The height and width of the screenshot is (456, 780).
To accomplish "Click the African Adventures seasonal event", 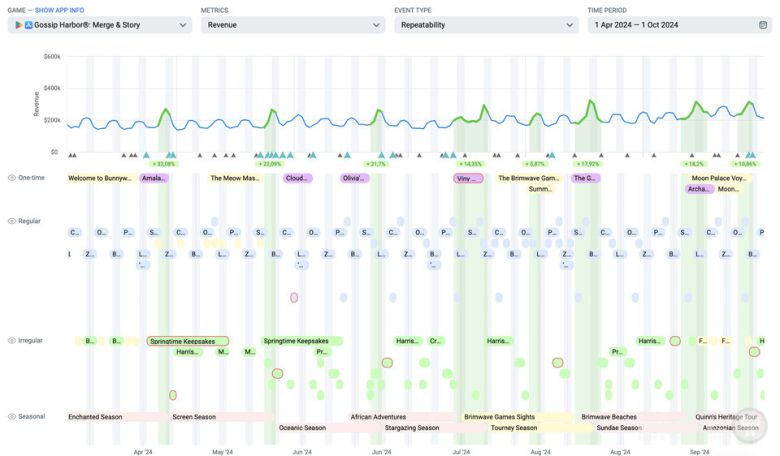I will (x=378, y=416).
